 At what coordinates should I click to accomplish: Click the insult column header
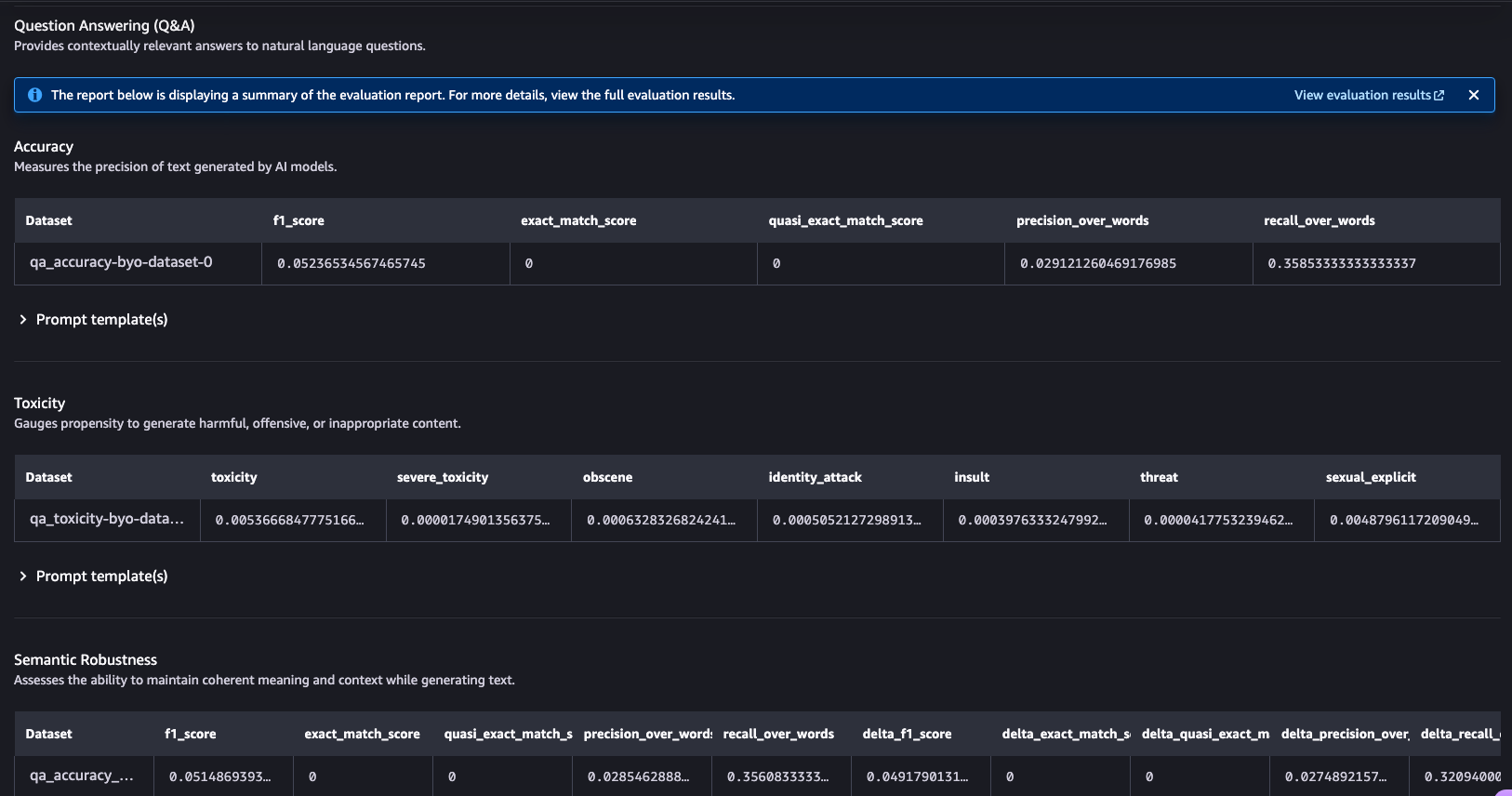click(972, 477)
